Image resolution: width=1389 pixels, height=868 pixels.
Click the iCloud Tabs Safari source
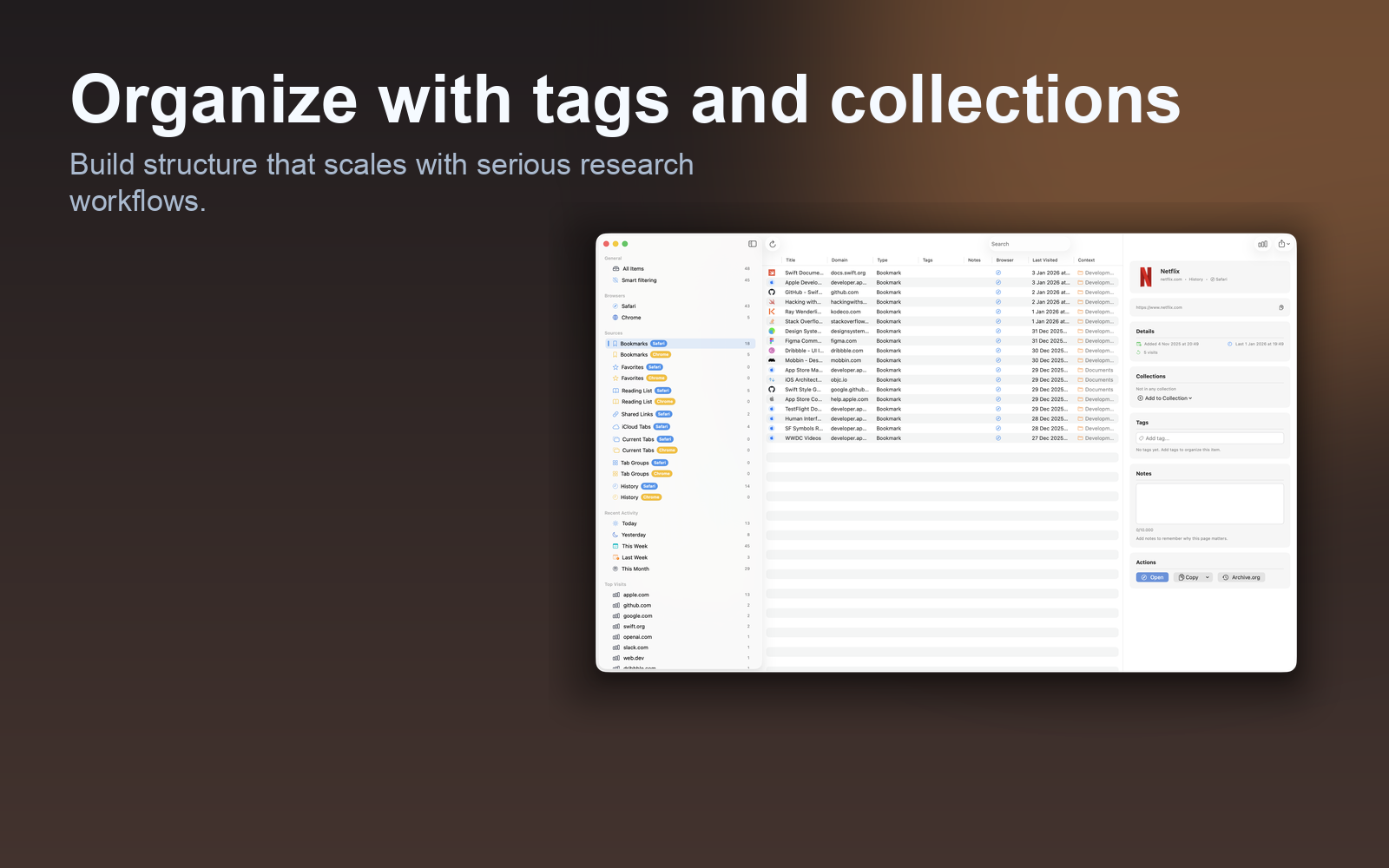pos(635,426)
